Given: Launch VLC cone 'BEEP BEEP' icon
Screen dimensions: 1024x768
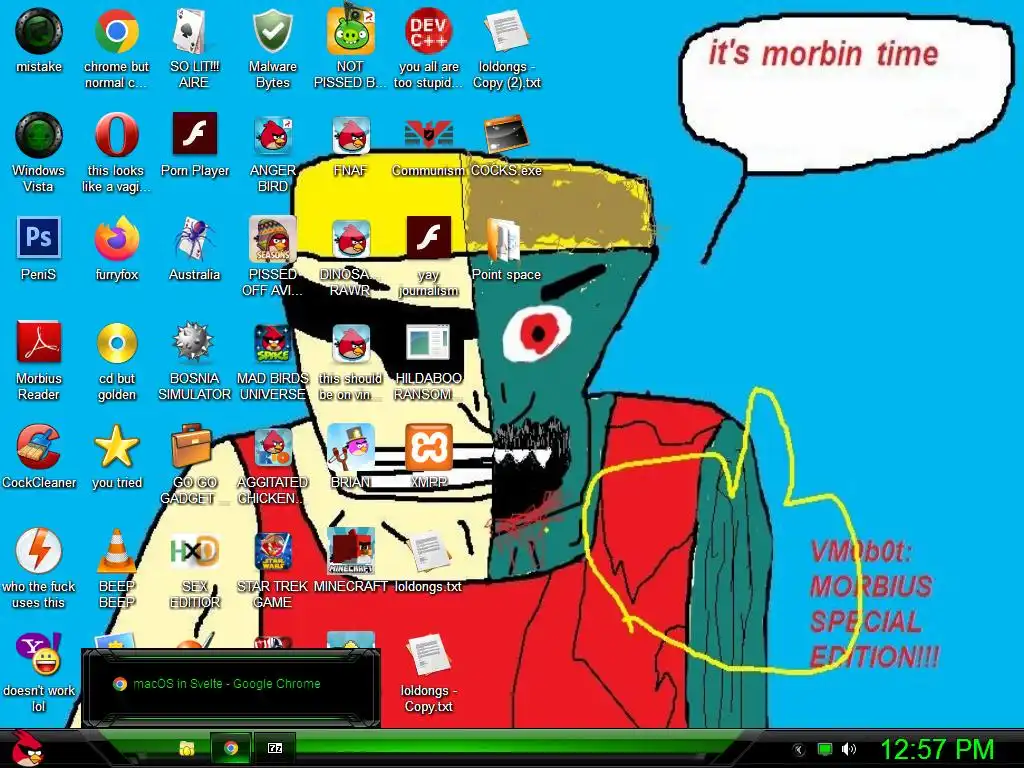Looking at the screenshot, I should tap(116, 551).
